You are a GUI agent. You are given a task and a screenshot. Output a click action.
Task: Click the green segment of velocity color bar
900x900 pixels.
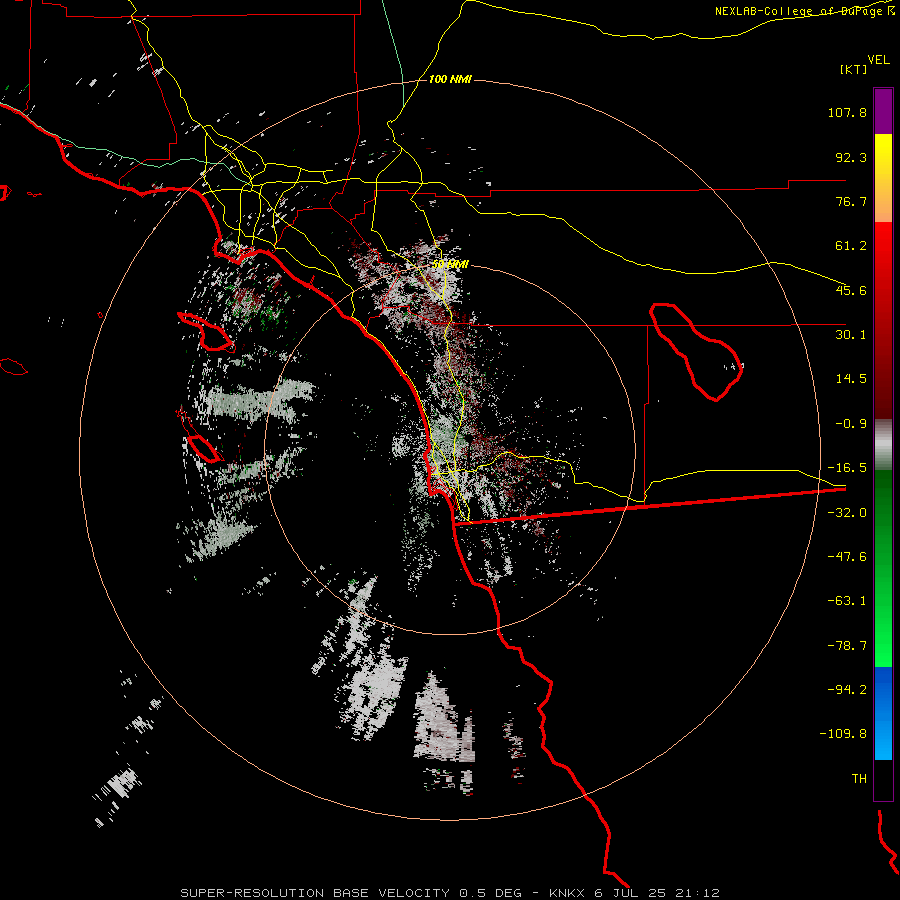[883, 568]
